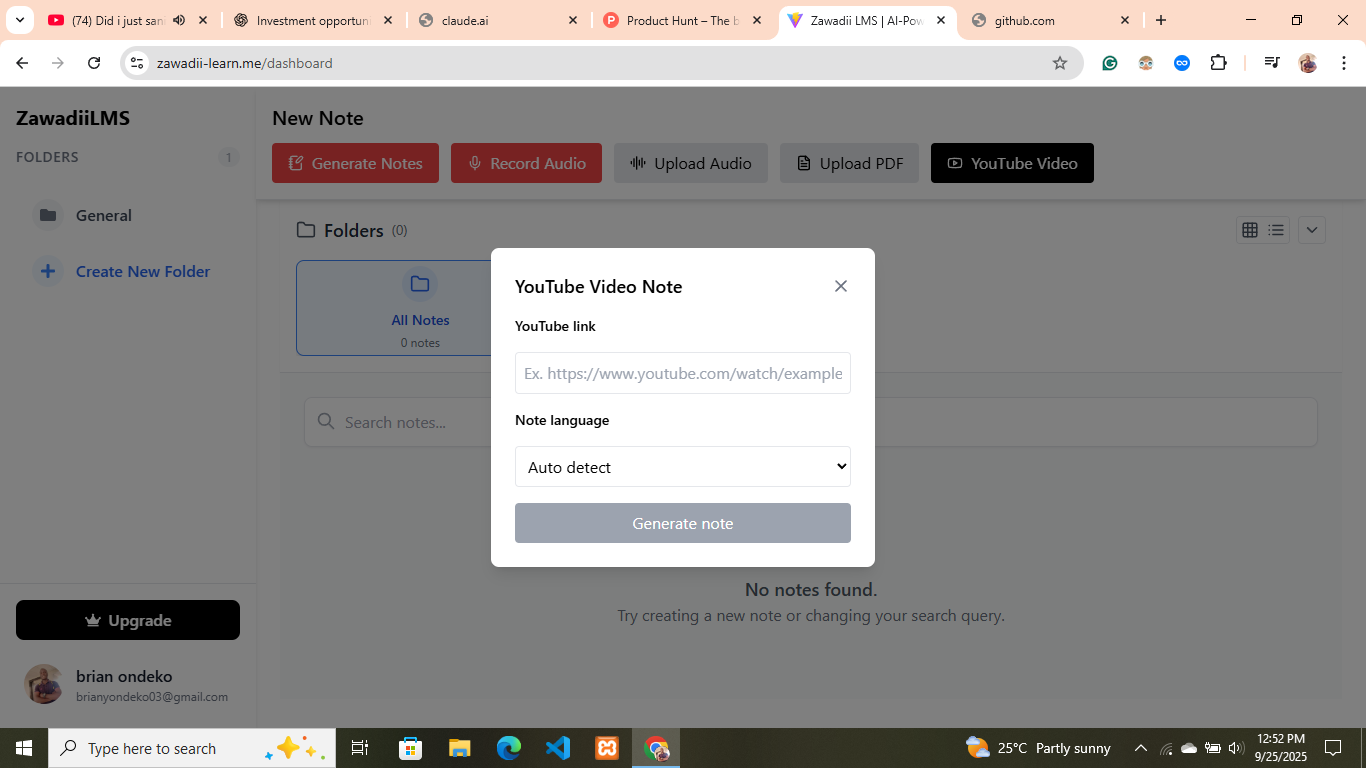The image size is (1366, 768).
Task: Switch to the Investment opportunity tab
Action: coord(312,20)
